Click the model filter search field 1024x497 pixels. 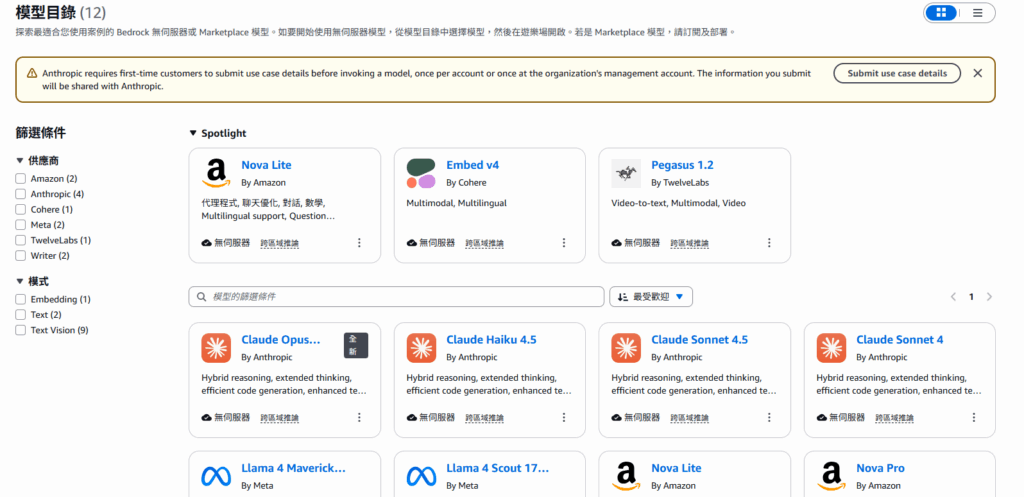click(x=396, y=297)
